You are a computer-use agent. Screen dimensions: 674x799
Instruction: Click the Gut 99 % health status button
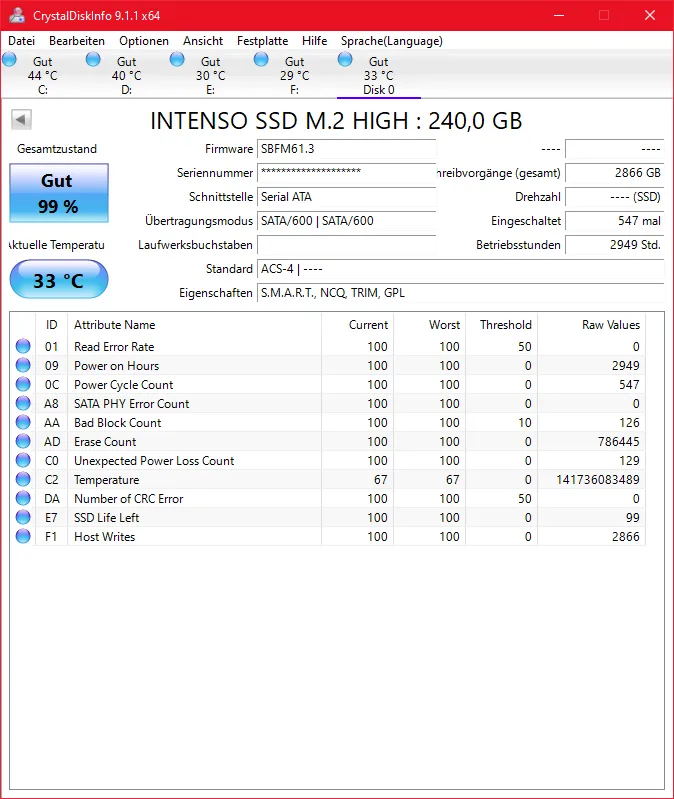point(58,193)
